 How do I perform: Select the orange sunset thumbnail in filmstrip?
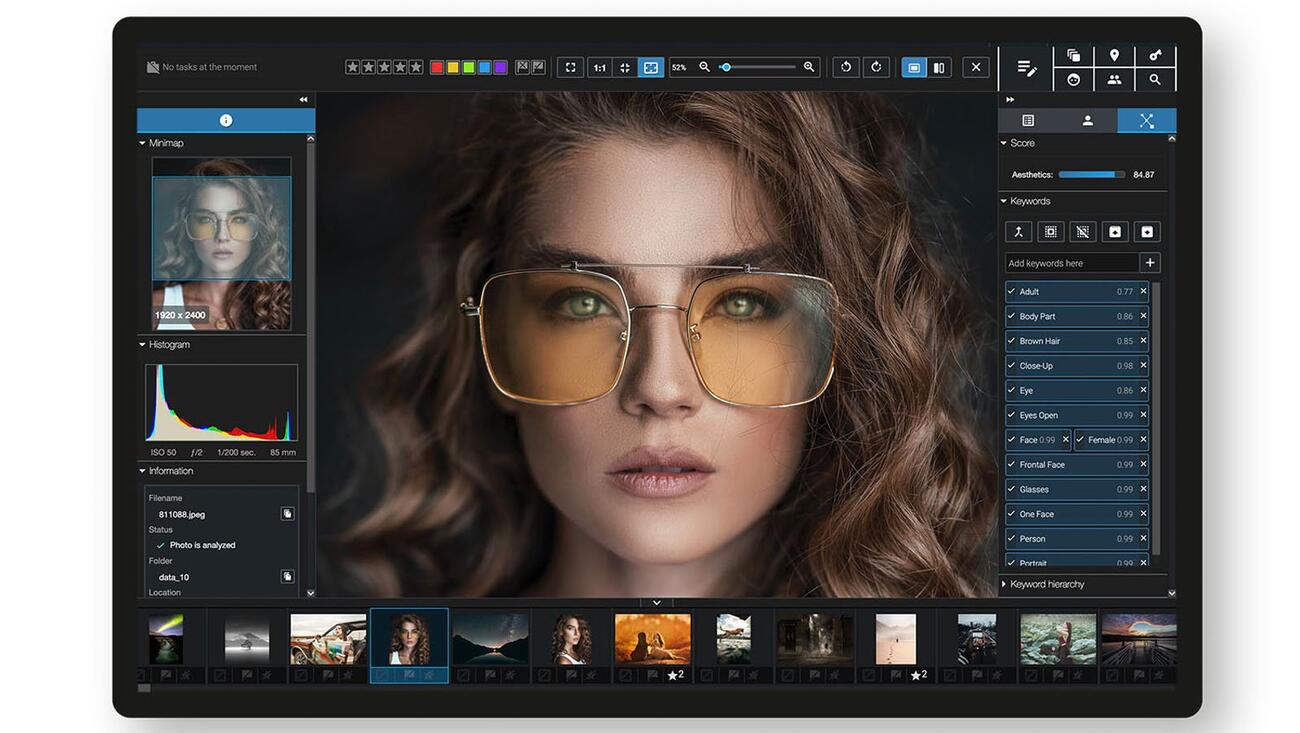click(x=652, y=637)
